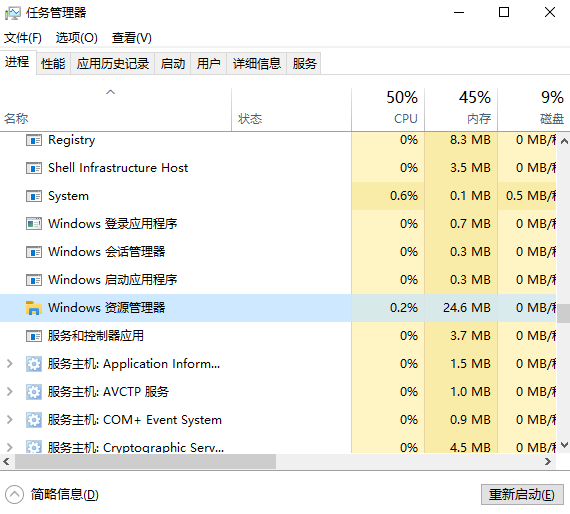Click the Windows 登录应用程序 icon
The height and width of the screenshot is (514, 570).
(34, 224)
